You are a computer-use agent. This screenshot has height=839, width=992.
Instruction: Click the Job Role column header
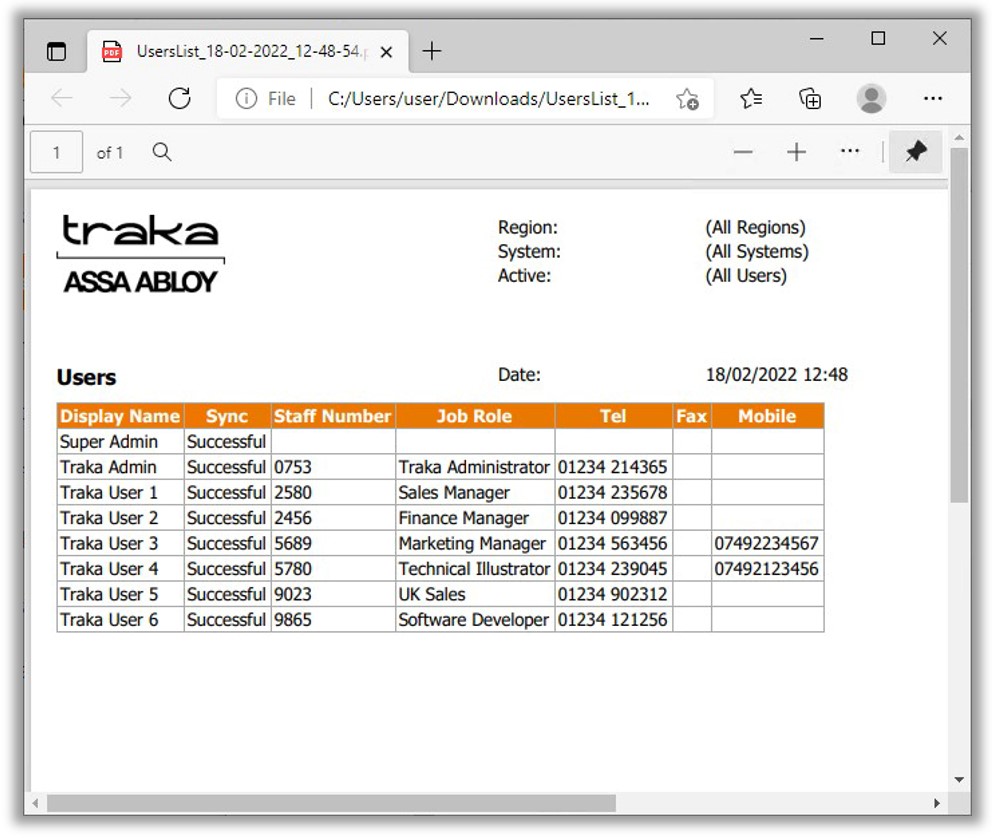(474, 416)
